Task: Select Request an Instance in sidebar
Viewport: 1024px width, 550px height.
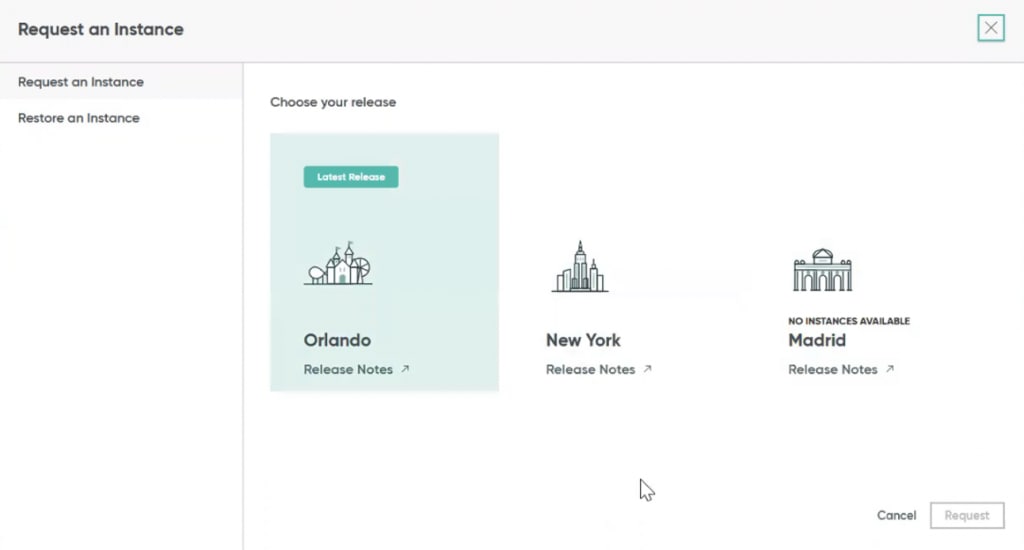Action: point(121,82)
